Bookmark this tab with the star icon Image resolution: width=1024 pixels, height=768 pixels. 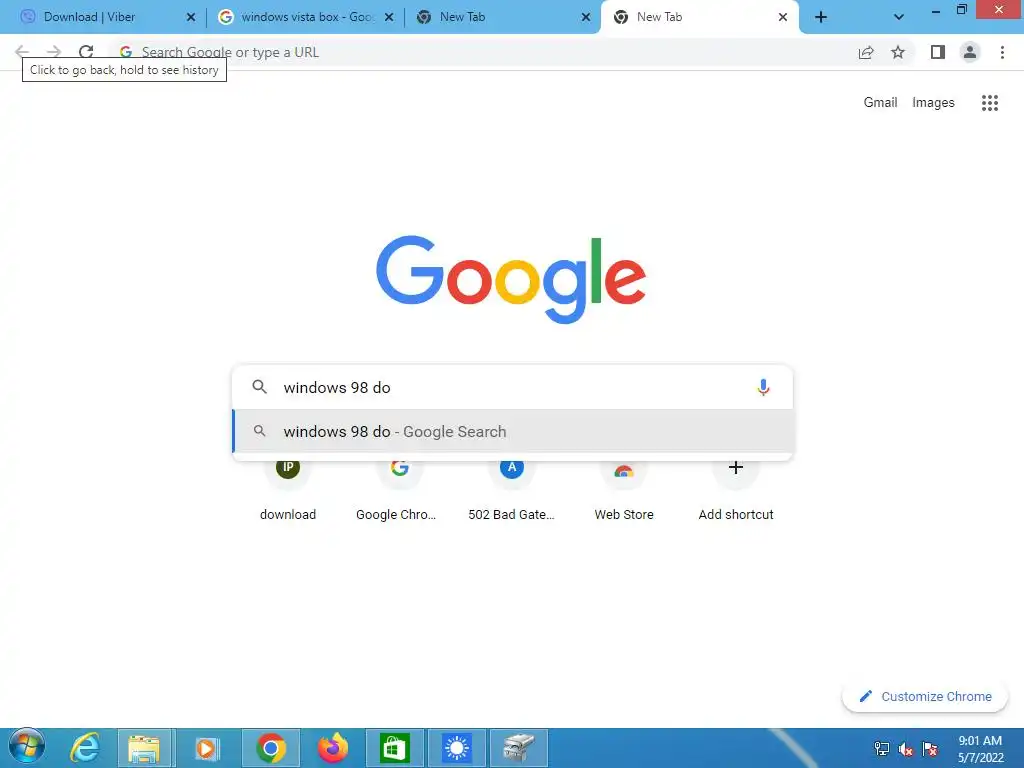click(898, 52)
